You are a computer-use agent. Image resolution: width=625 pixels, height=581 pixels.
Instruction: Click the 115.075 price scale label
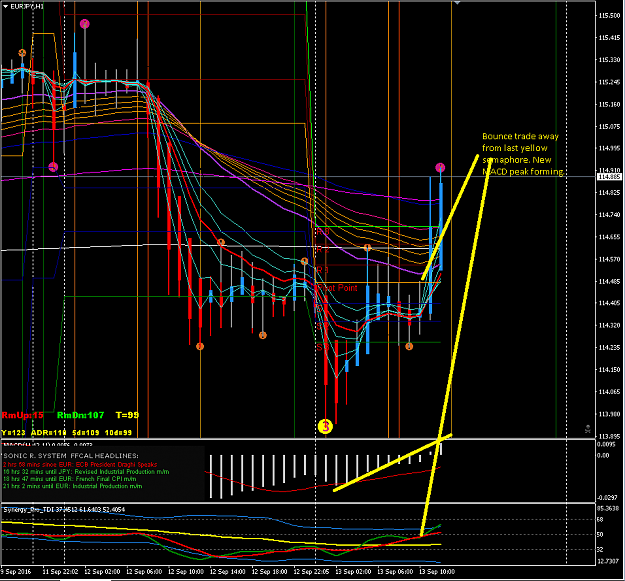[609, 127]
